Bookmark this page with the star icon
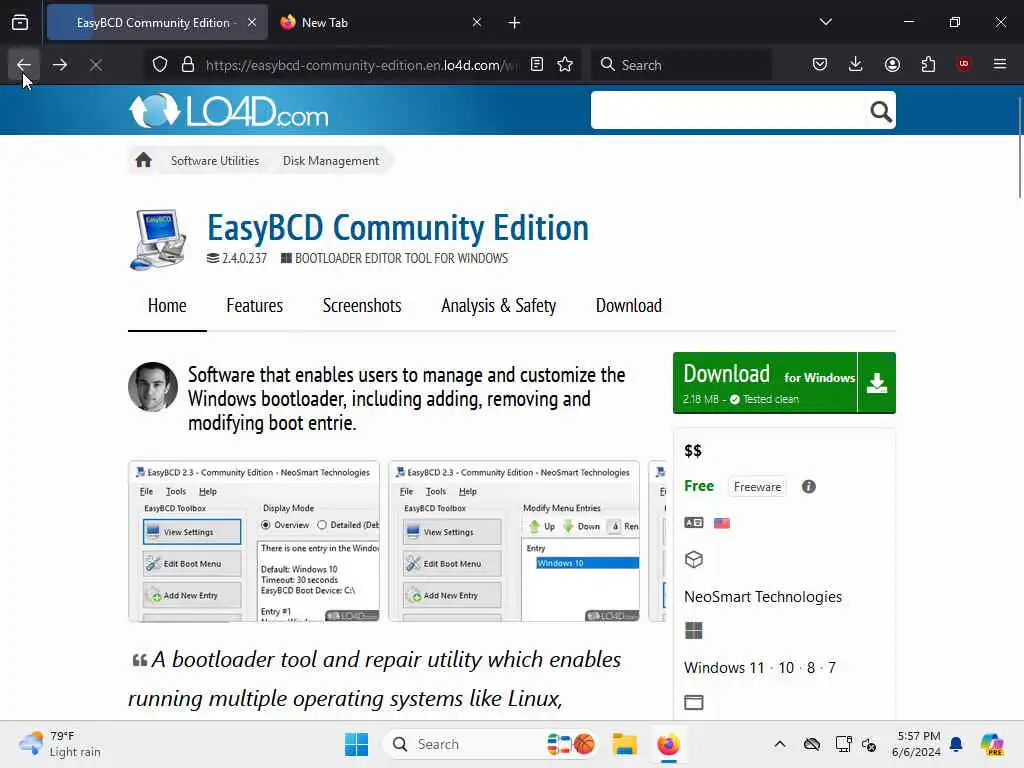 coord(565,65)
